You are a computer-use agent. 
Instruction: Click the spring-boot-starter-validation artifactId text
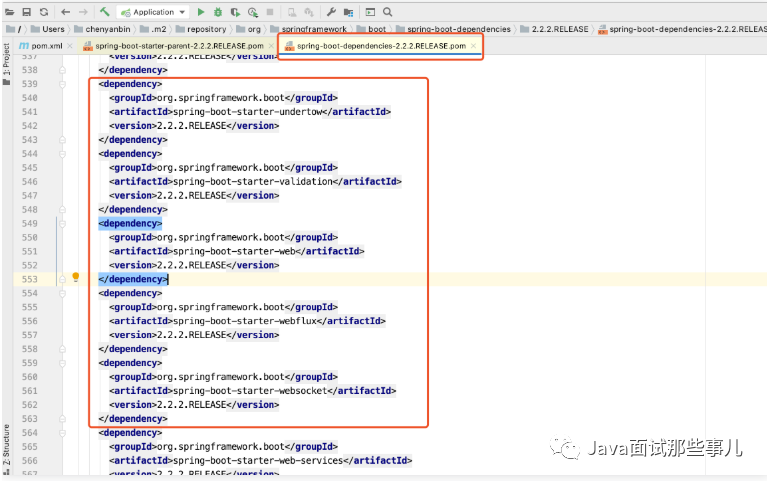(253, 182)
